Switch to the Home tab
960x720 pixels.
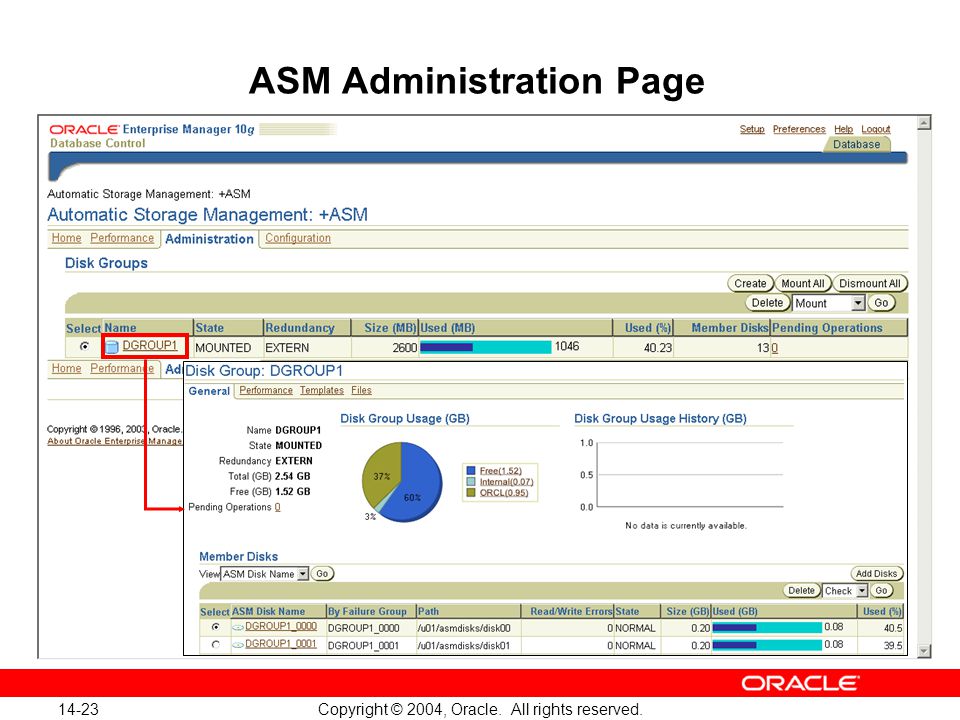click(x=66, y=238)
